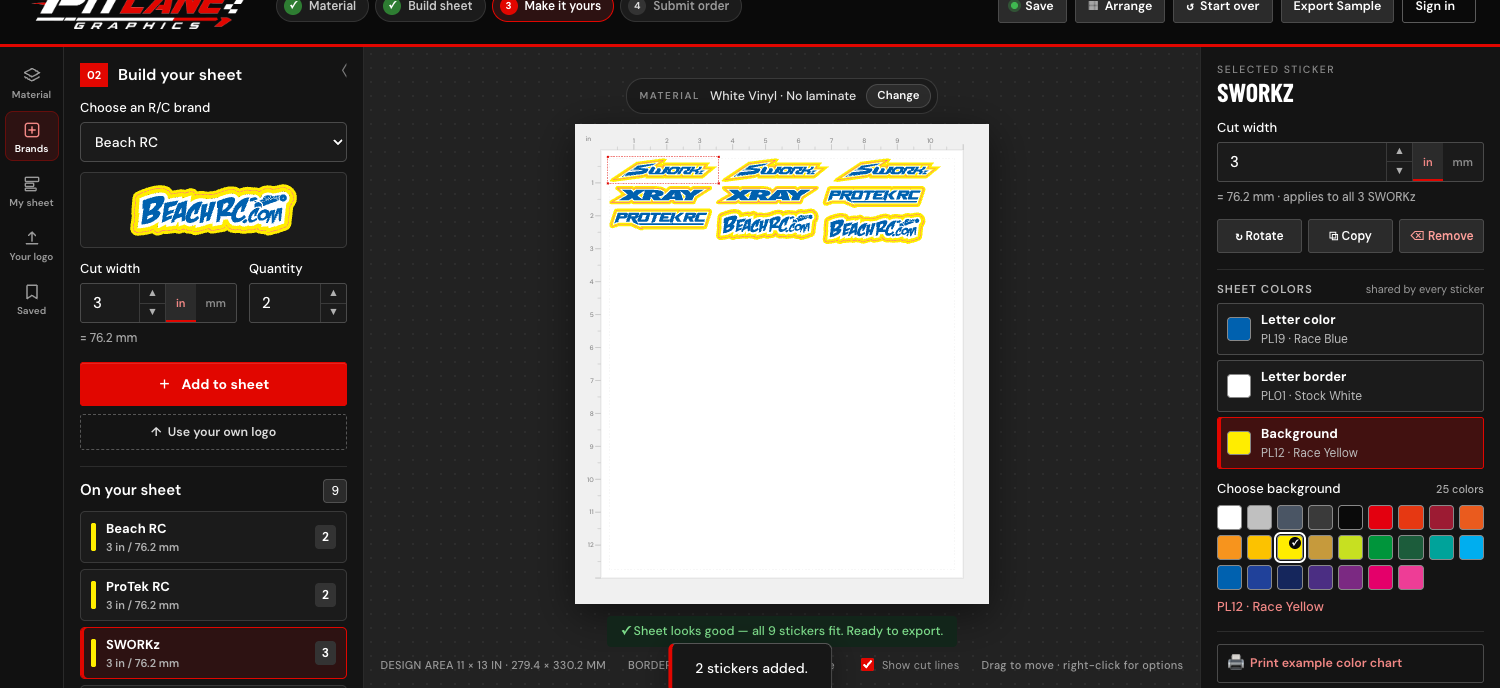
Task: Switch left panel cut width to inches
Action: [x=181, y=303]
